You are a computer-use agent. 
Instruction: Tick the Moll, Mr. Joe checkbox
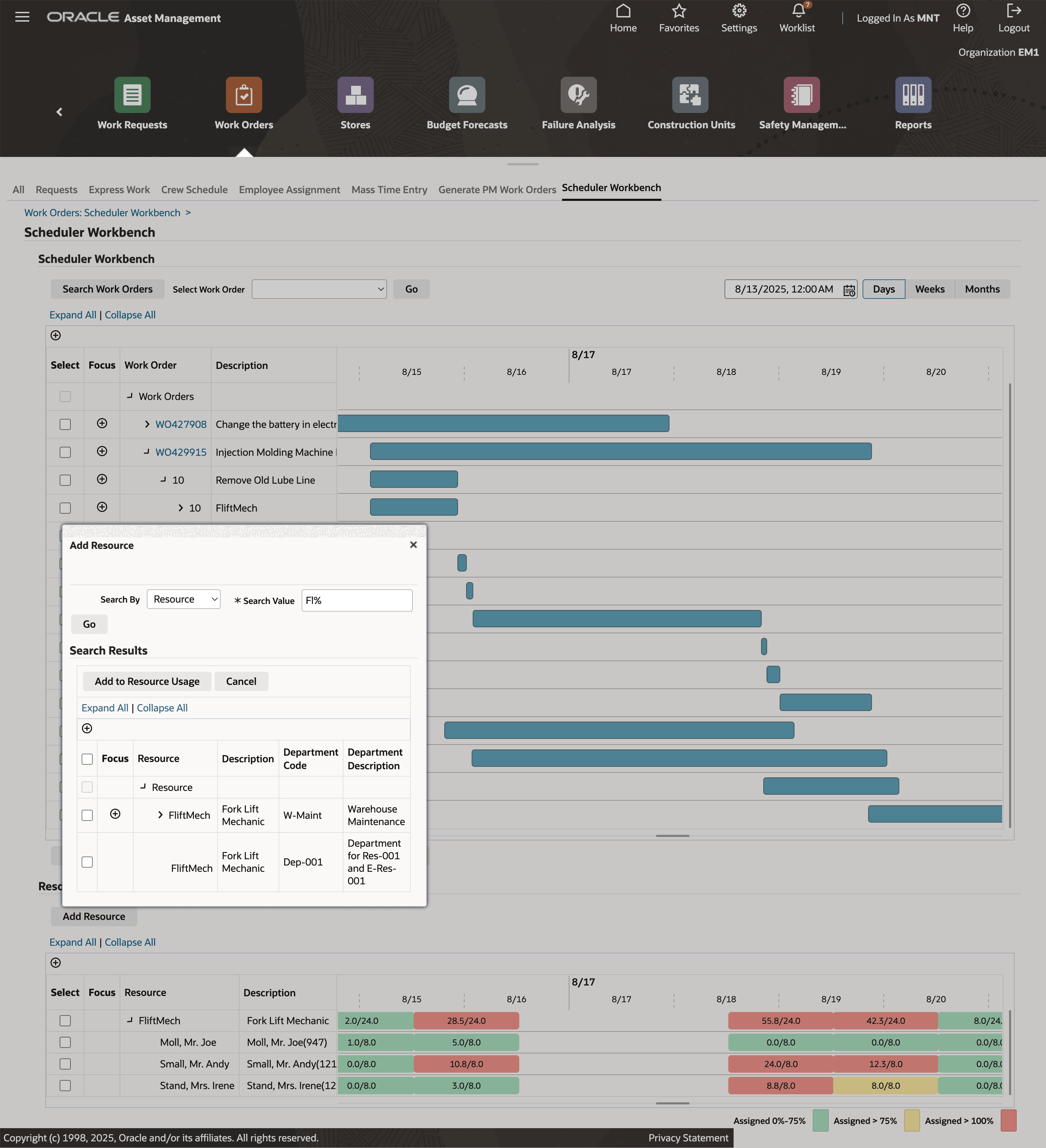(x=66, y=1043)
